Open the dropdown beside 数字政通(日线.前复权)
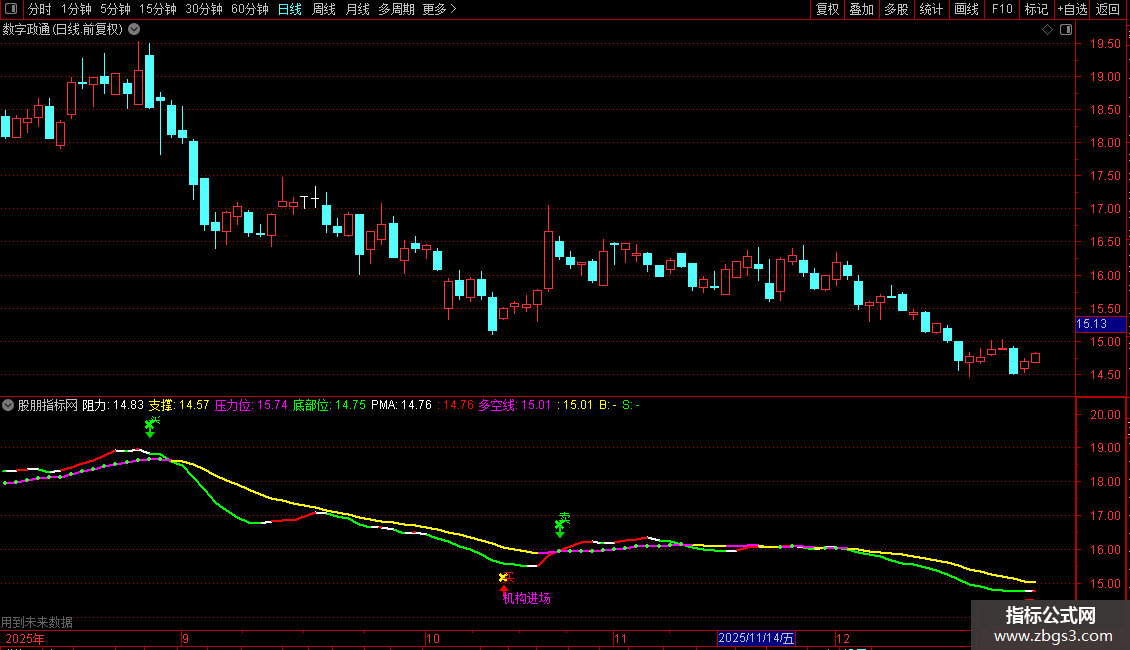Viewport: 1130px width, 650px height. [x=134, y=30]
